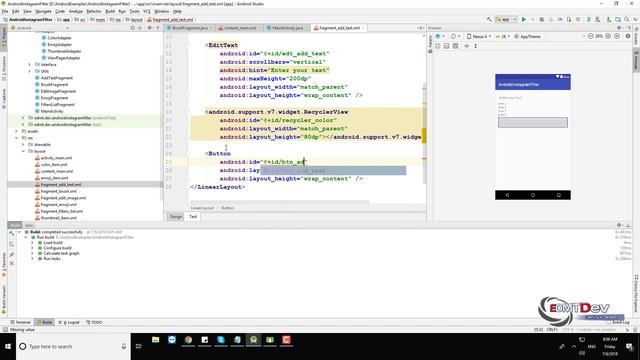Open the Terminal tool window

pyautogui.click(x=20, y=322)
